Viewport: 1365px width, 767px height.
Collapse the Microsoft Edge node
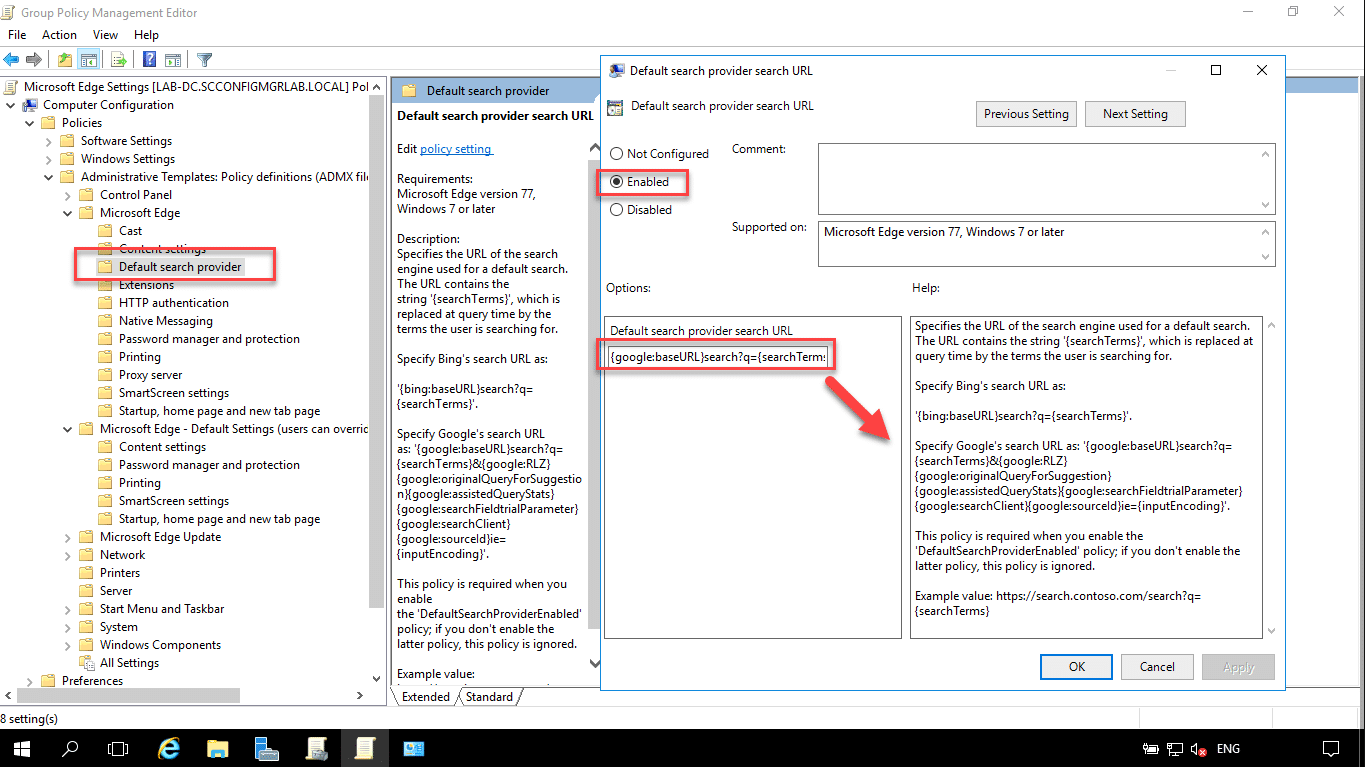point(68,213)
